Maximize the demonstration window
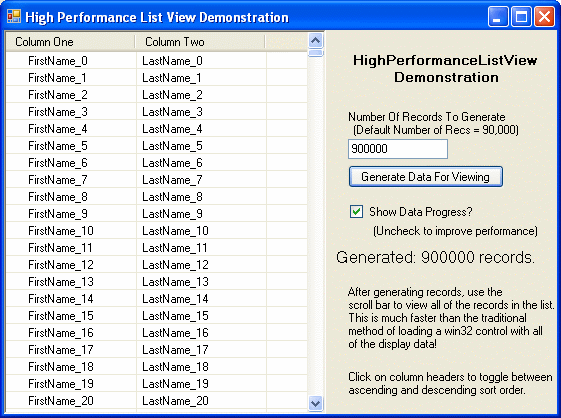Viewport: 561px width, 418px height. pyautogui.click(x=521, y=16)
